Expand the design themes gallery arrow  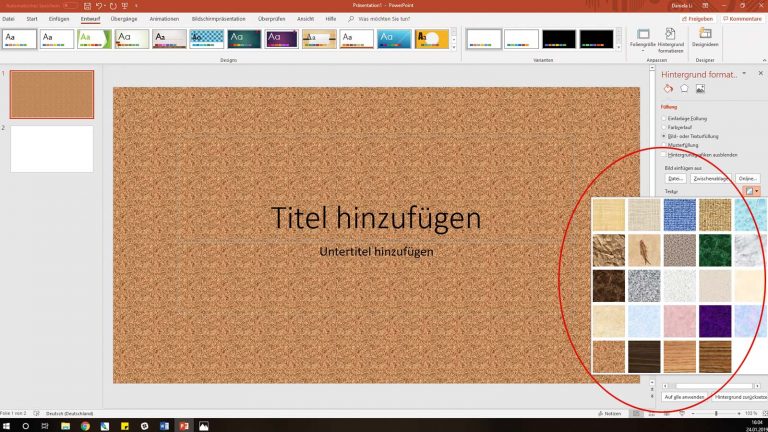[x=453, y=47]
